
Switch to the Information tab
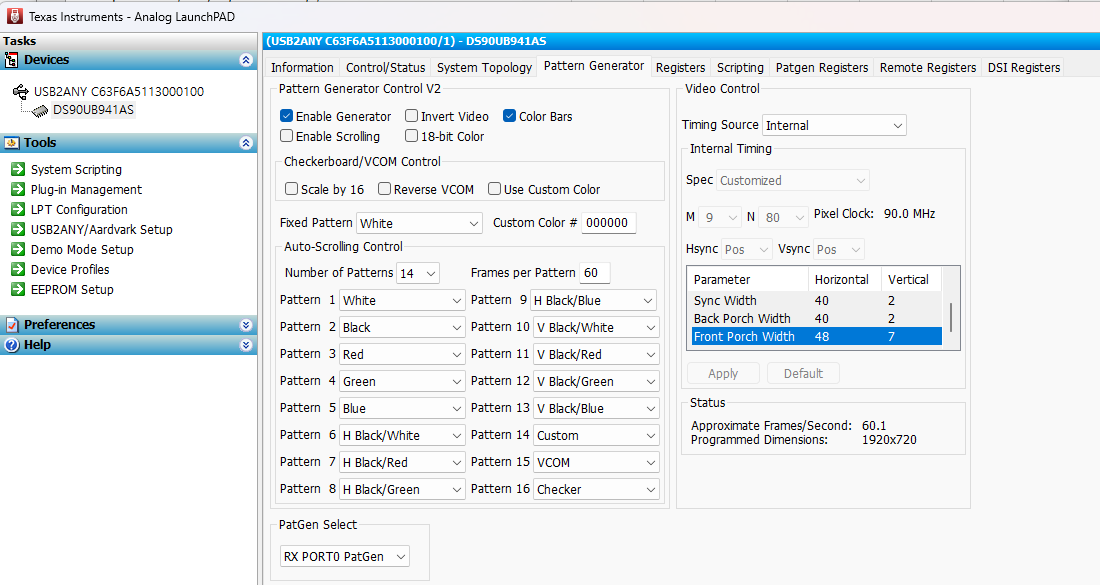coord(302,67)
